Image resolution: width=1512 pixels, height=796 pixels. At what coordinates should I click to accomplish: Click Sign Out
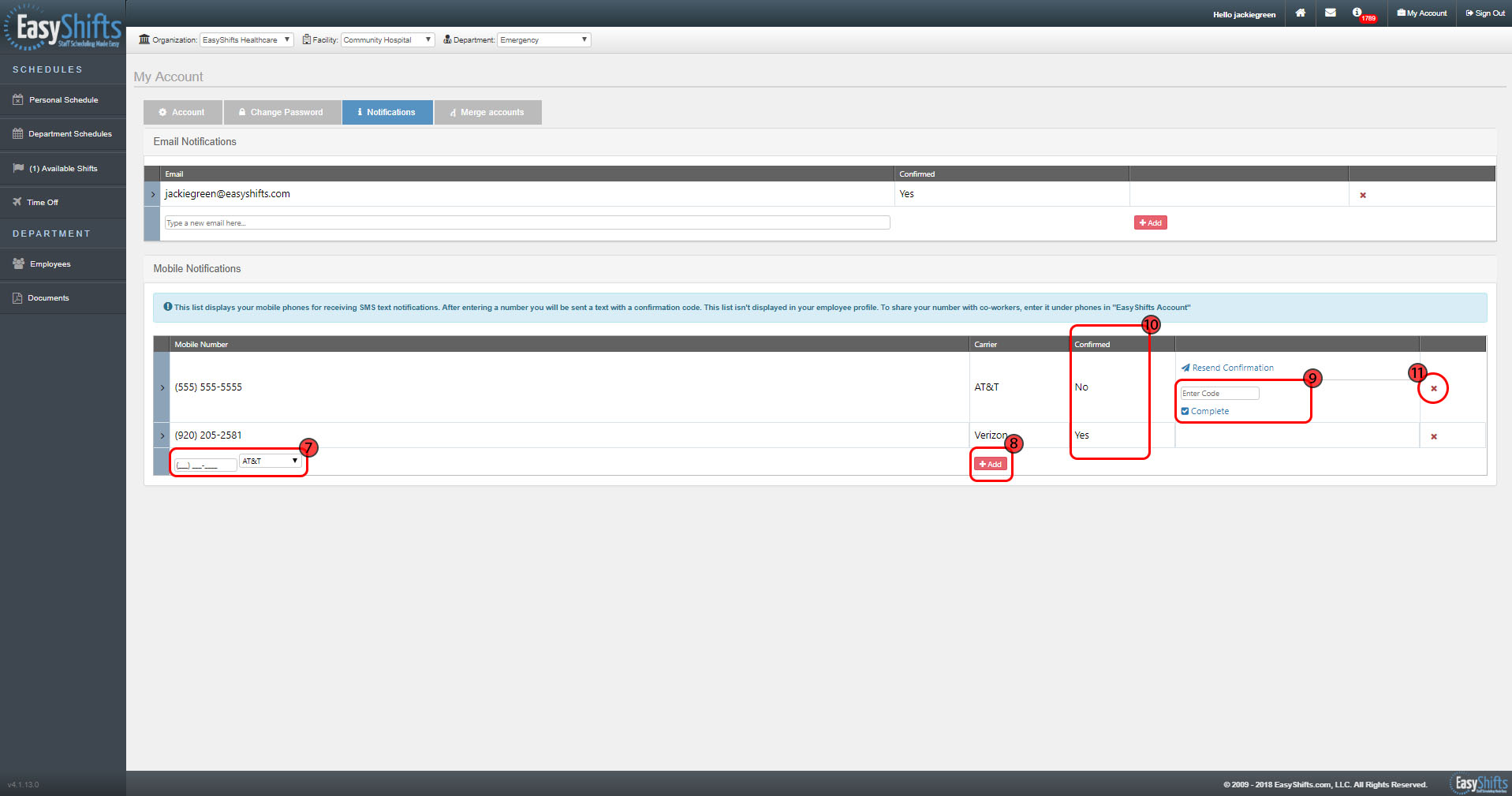tap(1485, 13)
